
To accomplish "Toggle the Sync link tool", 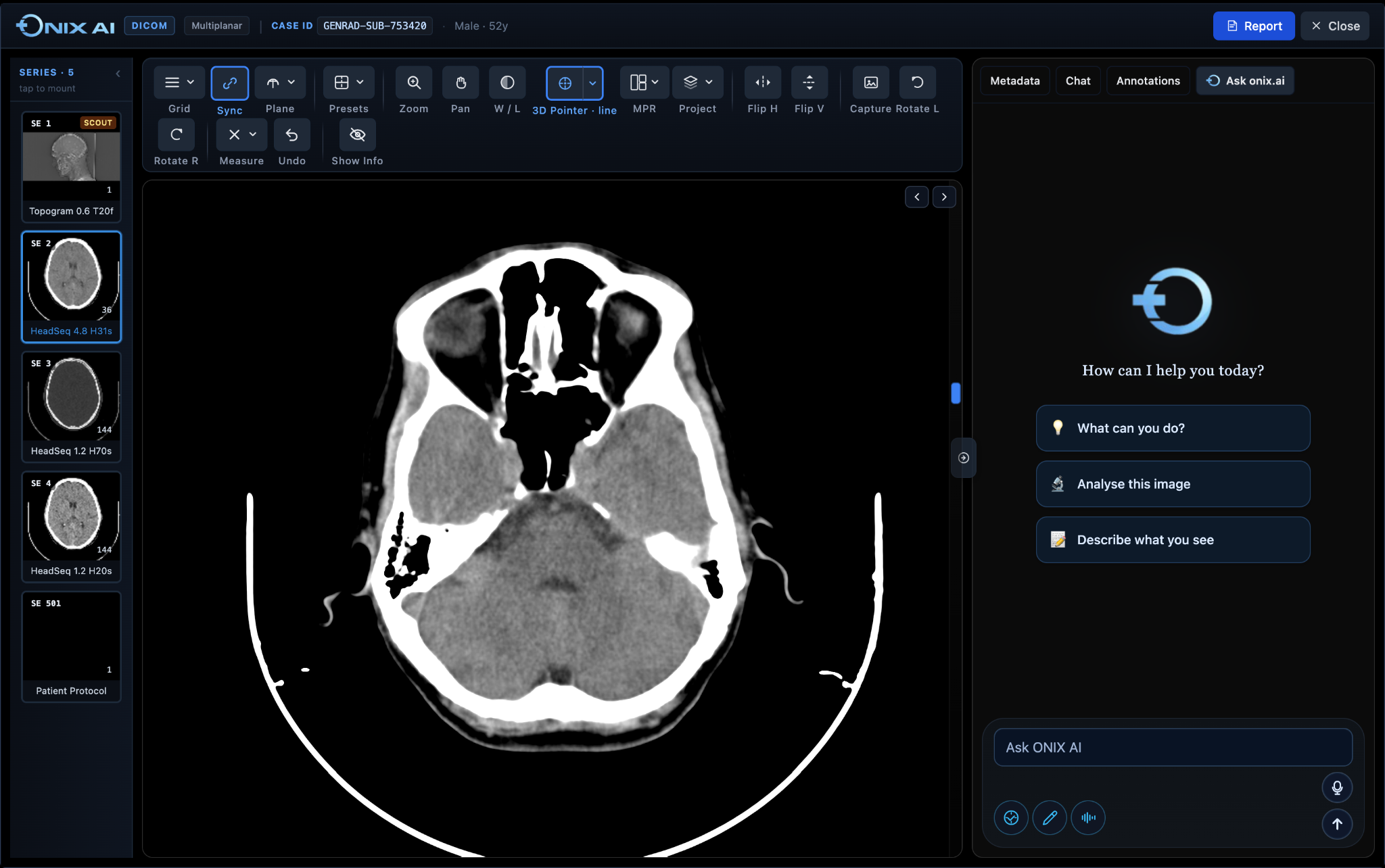I will [x=229, y=82].
